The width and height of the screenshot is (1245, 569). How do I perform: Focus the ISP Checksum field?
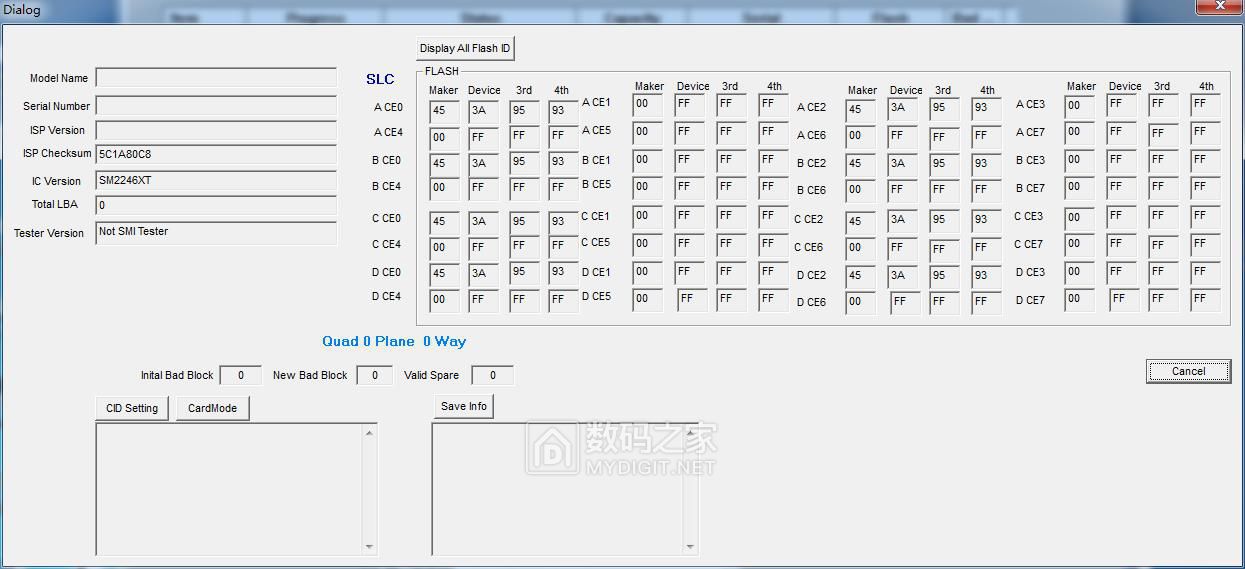click(x=216, y=155)
